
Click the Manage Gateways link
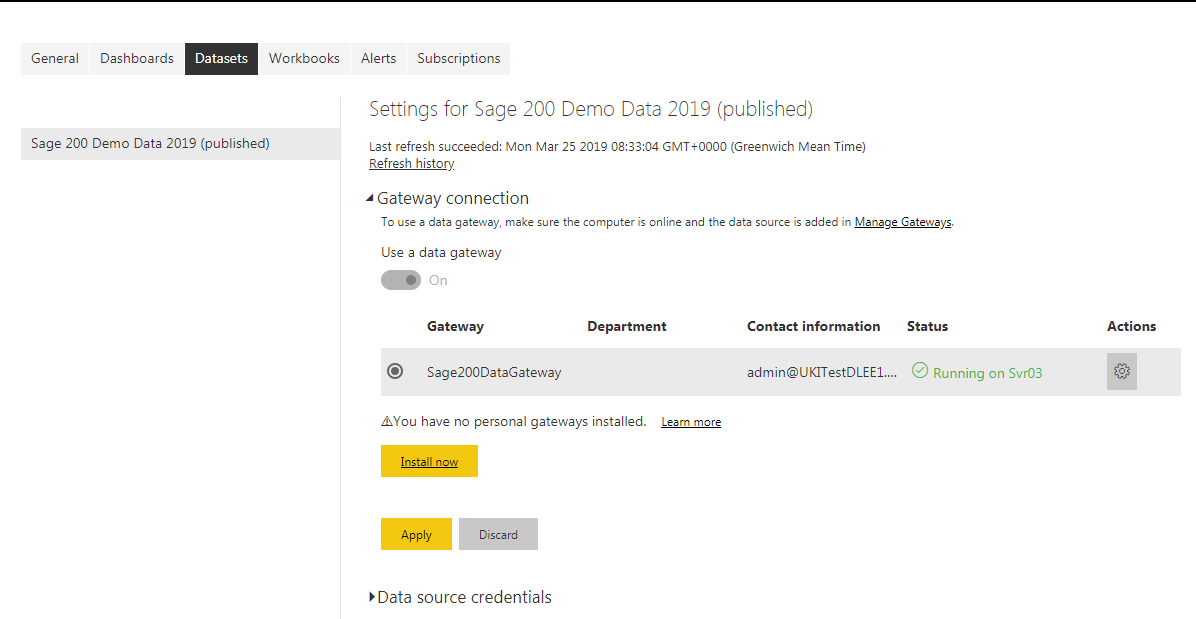(902, 221)
